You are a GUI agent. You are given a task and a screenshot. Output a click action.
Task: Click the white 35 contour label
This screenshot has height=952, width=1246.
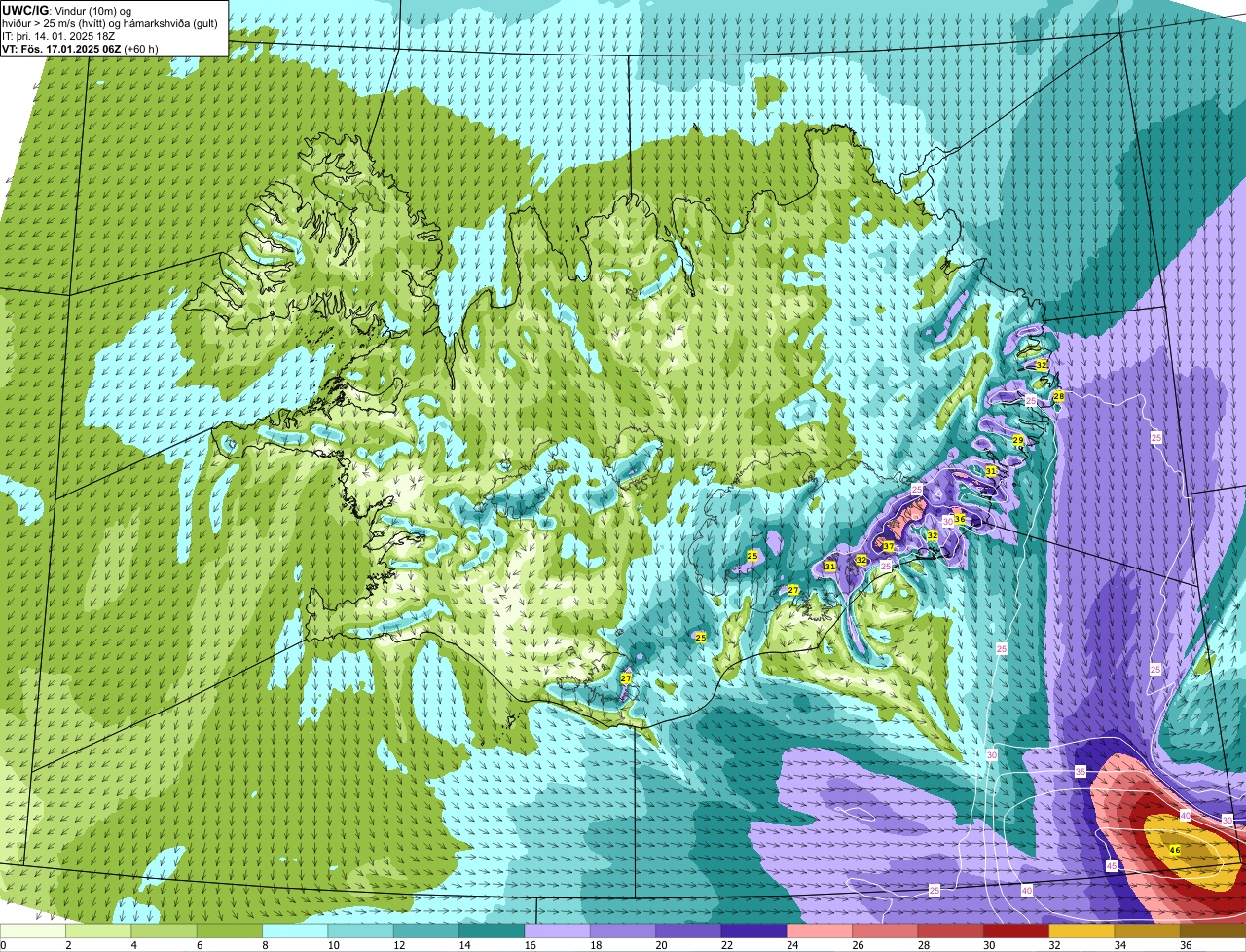(1081, 771)
